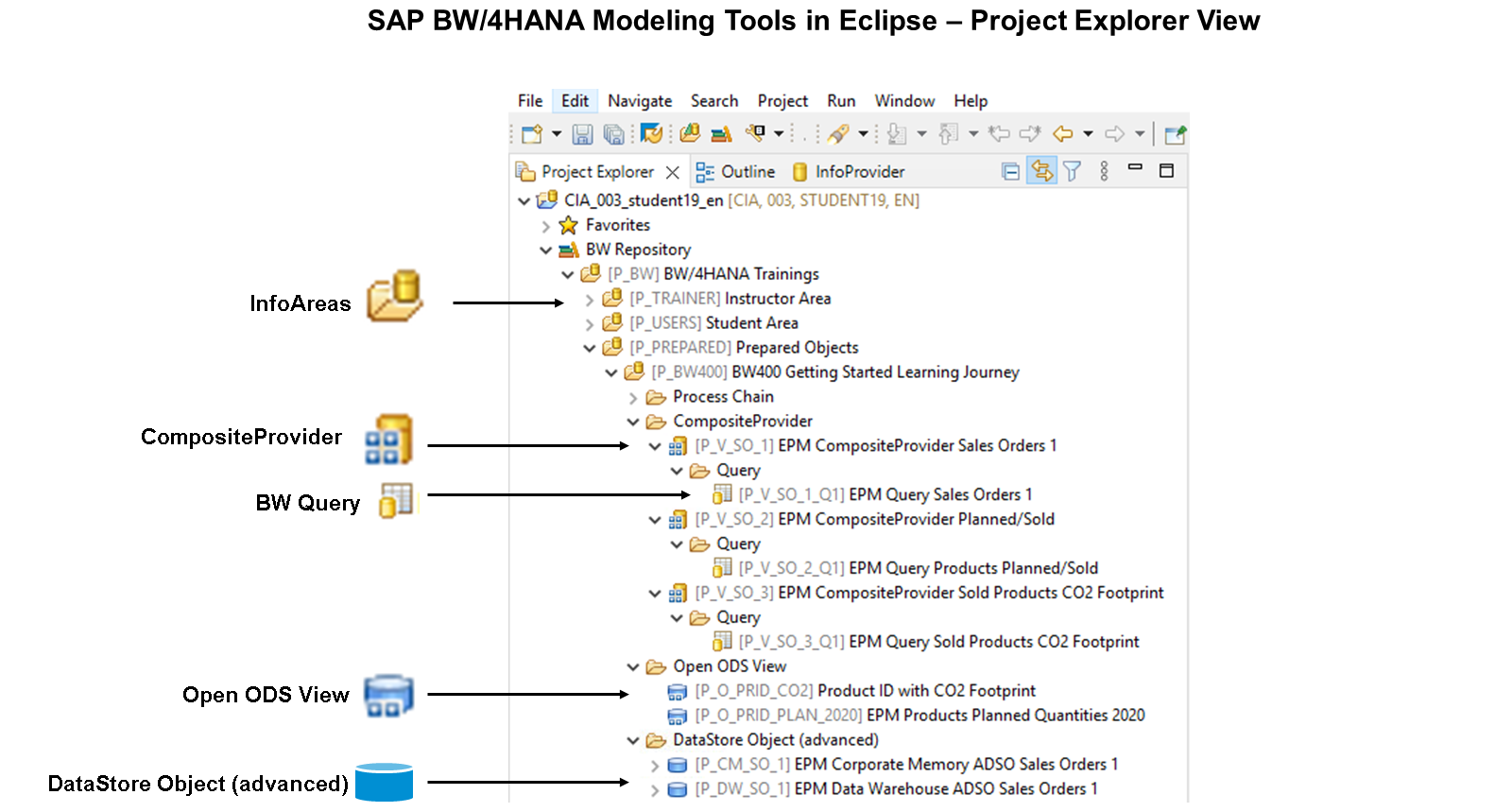Click the New wizard toolbar icon
Viewport: 1512px width, 812px height.
pos(532,134)
